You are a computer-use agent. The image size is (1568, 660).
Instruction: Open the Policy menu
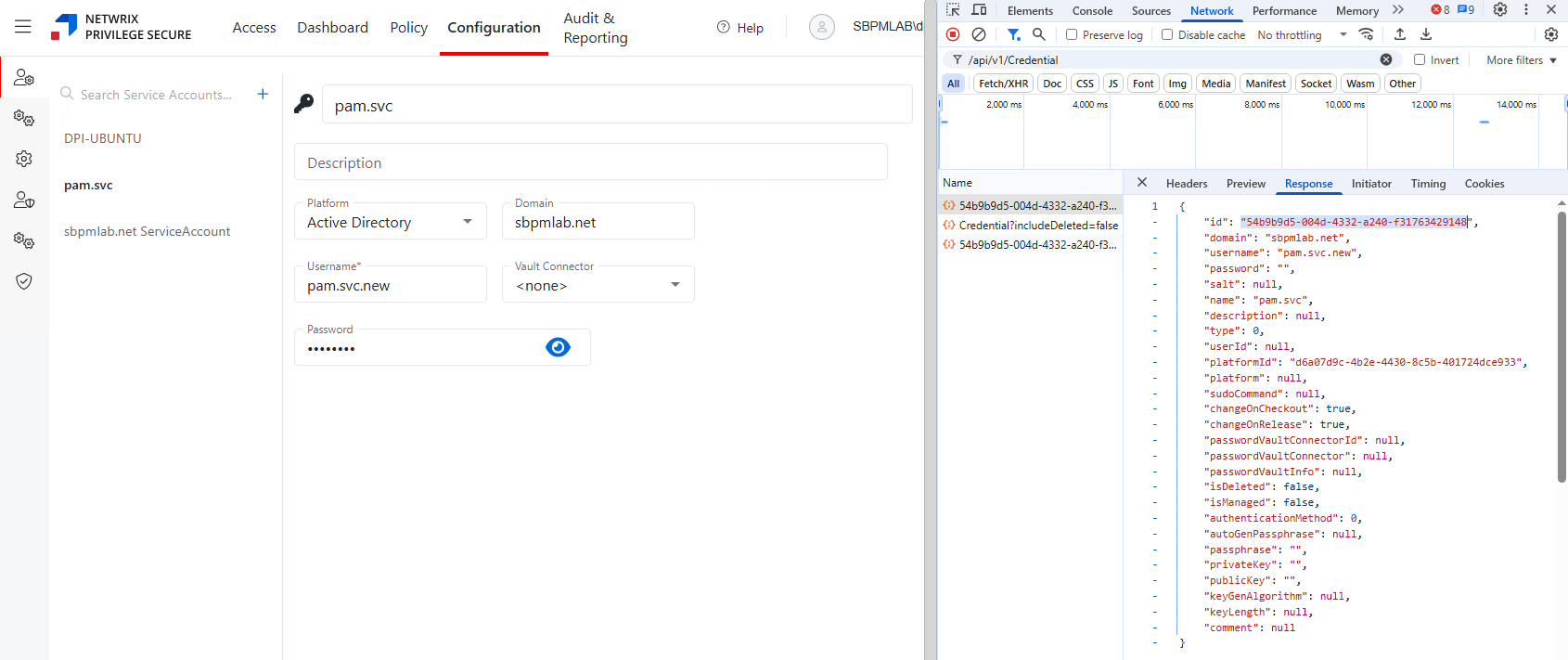(x=408, y=28)
